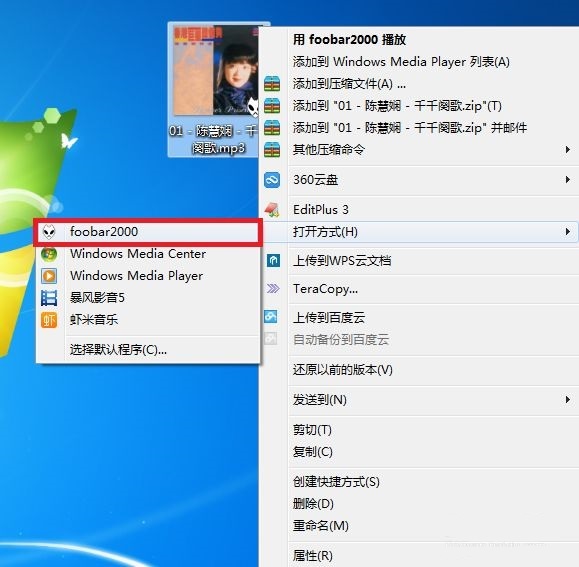This screenshot has width=579, height=567.
Task: Click the TeraCopy arrows icon
Action: point(273,288)
